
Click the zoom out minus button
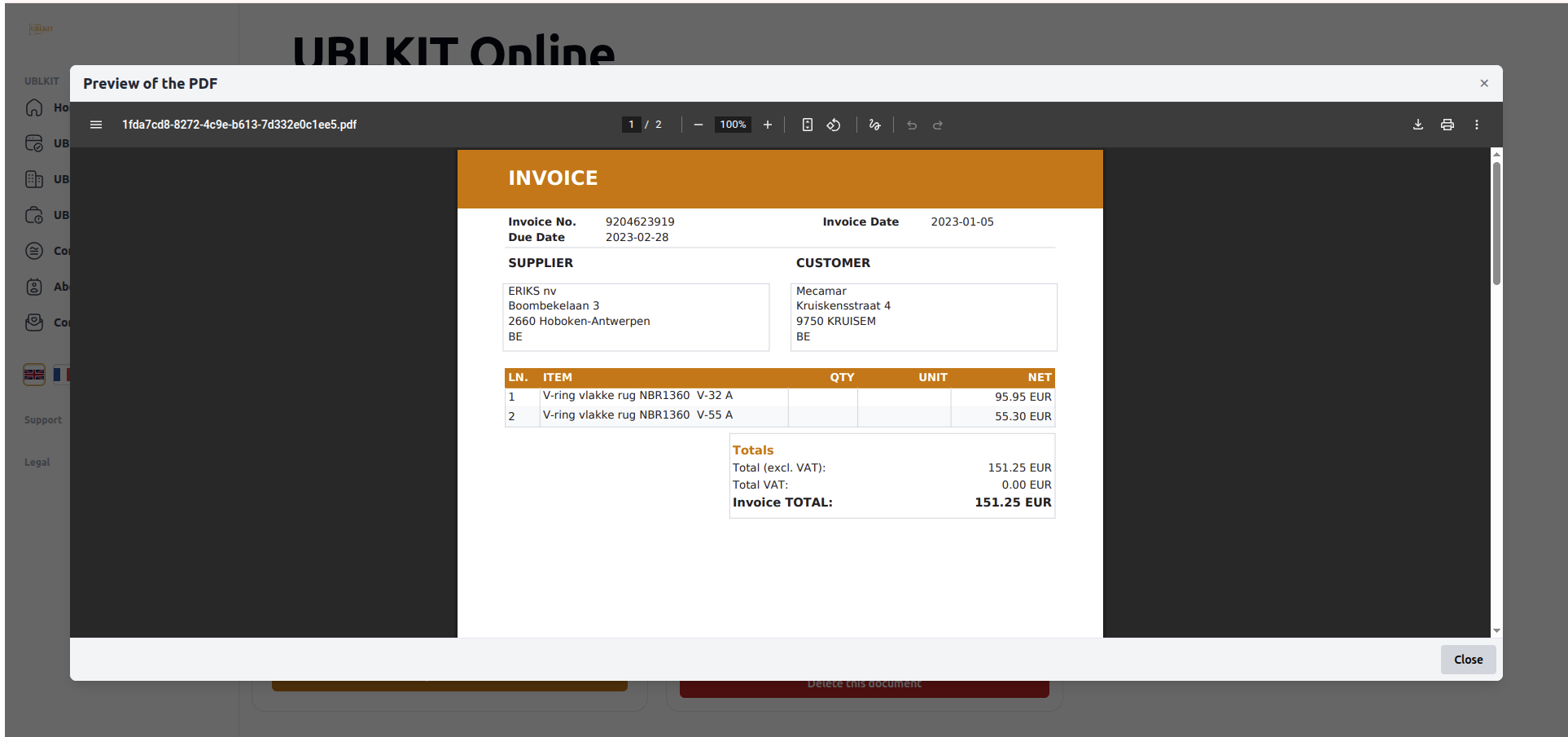[698, 125]
